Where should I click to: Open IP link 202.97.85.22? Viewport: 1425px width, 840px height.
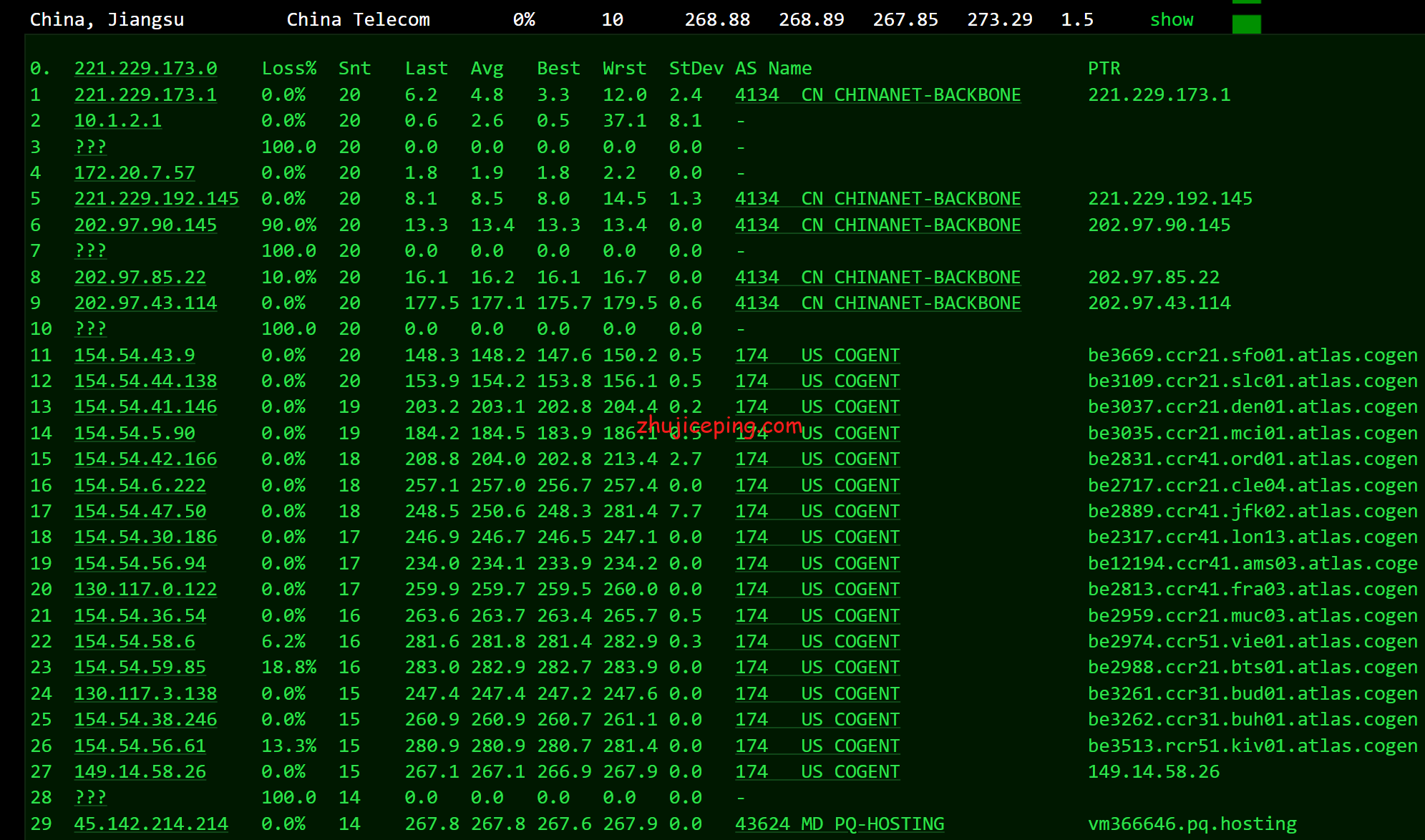pos(140,277)
